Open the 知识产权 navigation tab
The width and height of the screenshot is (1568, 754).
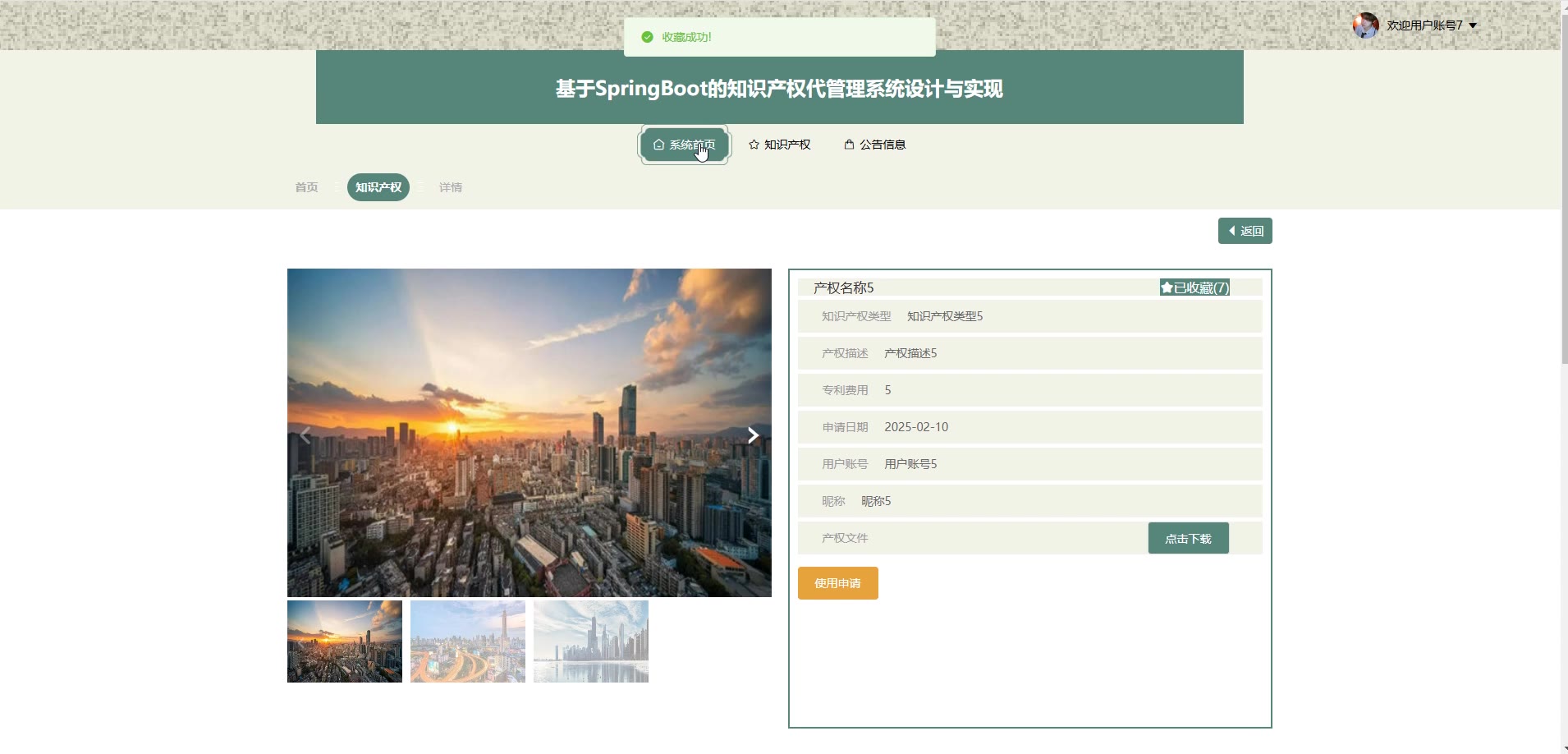point(779,145)
